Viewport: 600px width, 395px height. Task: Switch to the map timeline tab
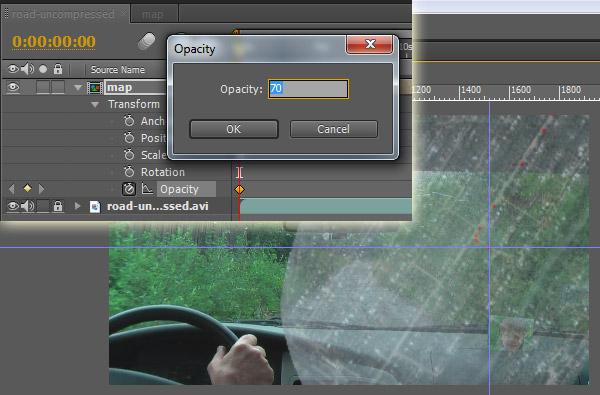(x=153, y=15)
